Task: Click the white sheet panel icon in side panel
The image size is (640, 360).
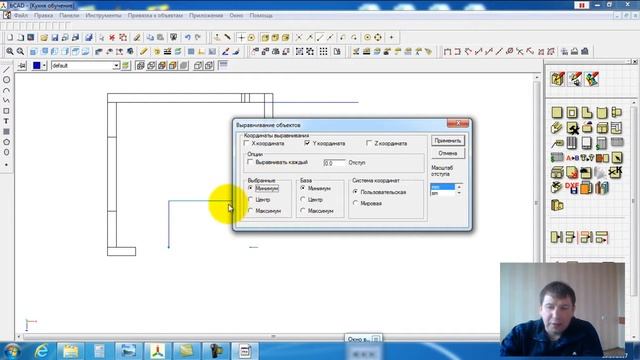Action: pyautogui.click(x=587, y=143)
